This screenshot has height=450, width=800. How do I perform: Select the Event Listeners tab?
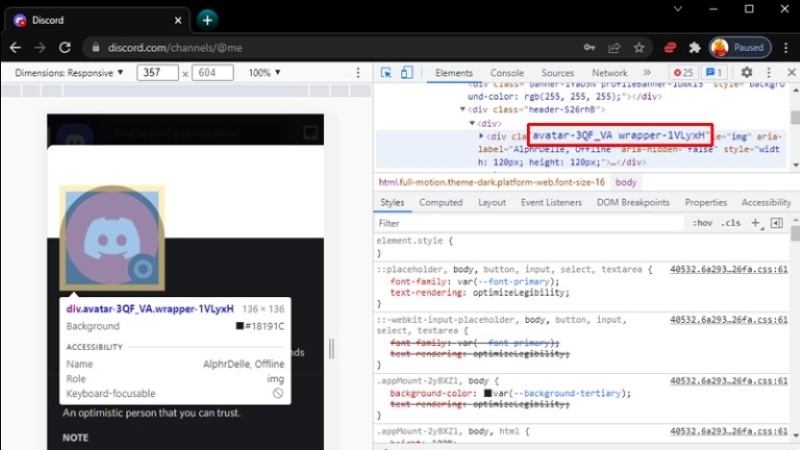click(551, 203)
